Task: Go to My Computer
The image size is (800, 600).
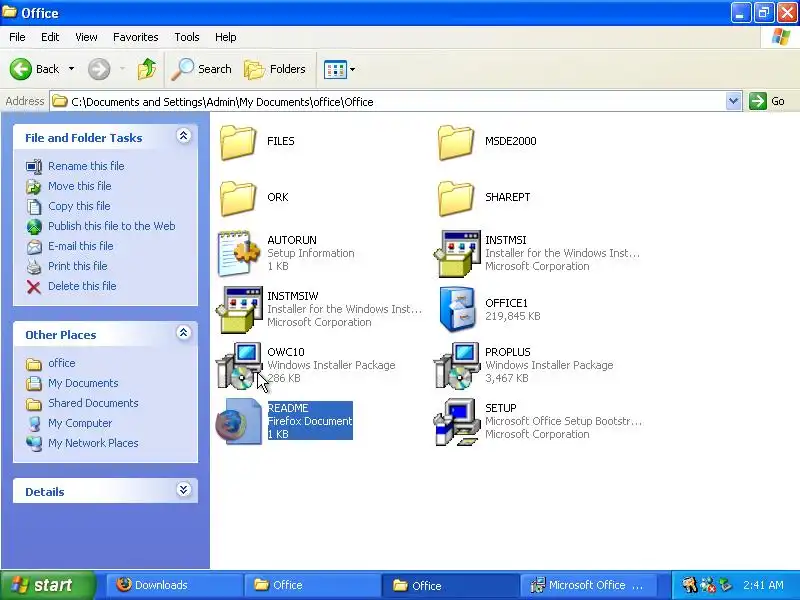Action: click(x=80, y=423)
